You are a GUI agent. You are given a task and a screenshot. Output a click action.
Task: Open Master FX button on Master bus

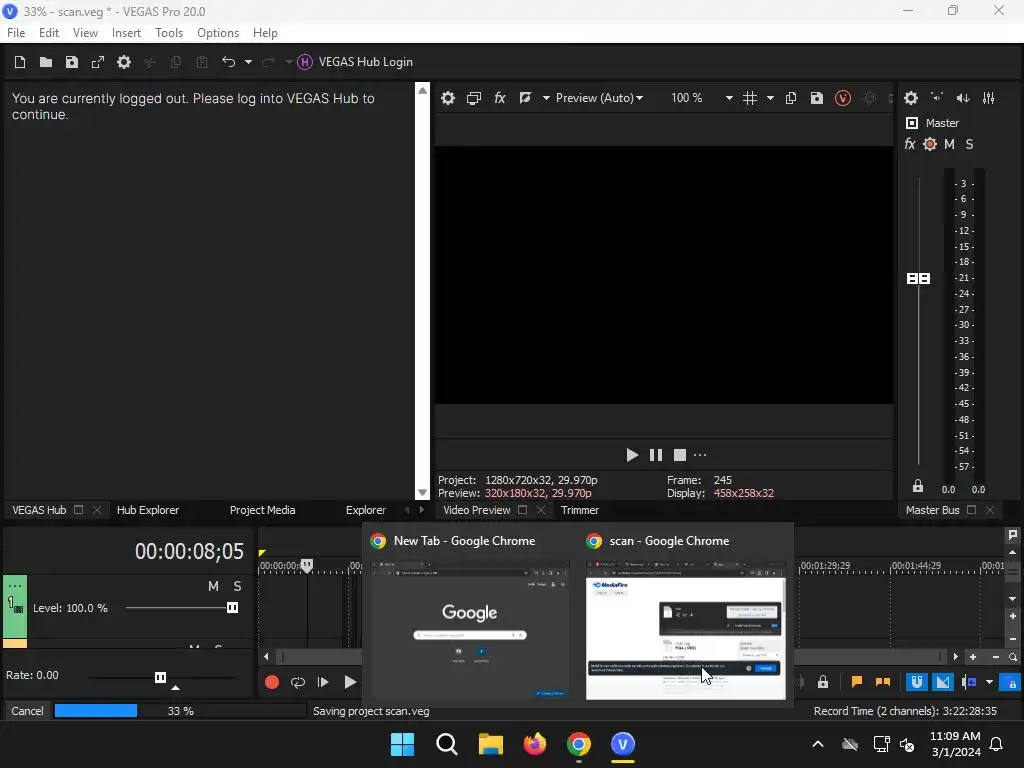click(910, 144)
